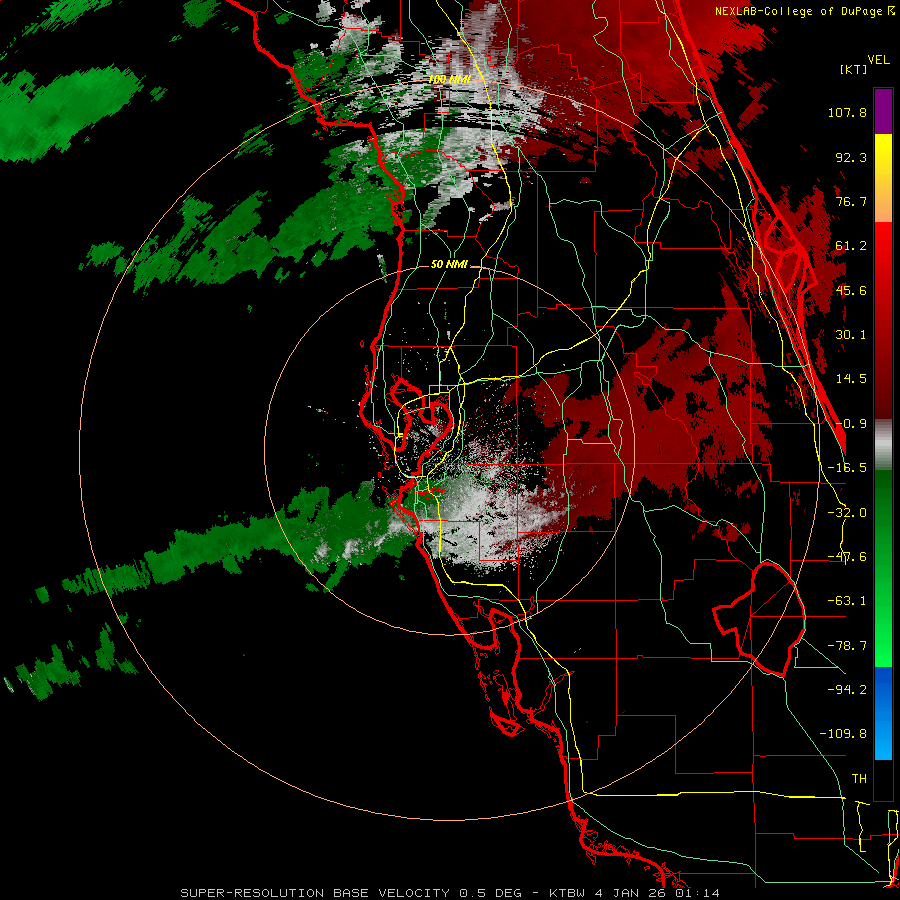Select the -94.2 scale value

tap(847, 690)
